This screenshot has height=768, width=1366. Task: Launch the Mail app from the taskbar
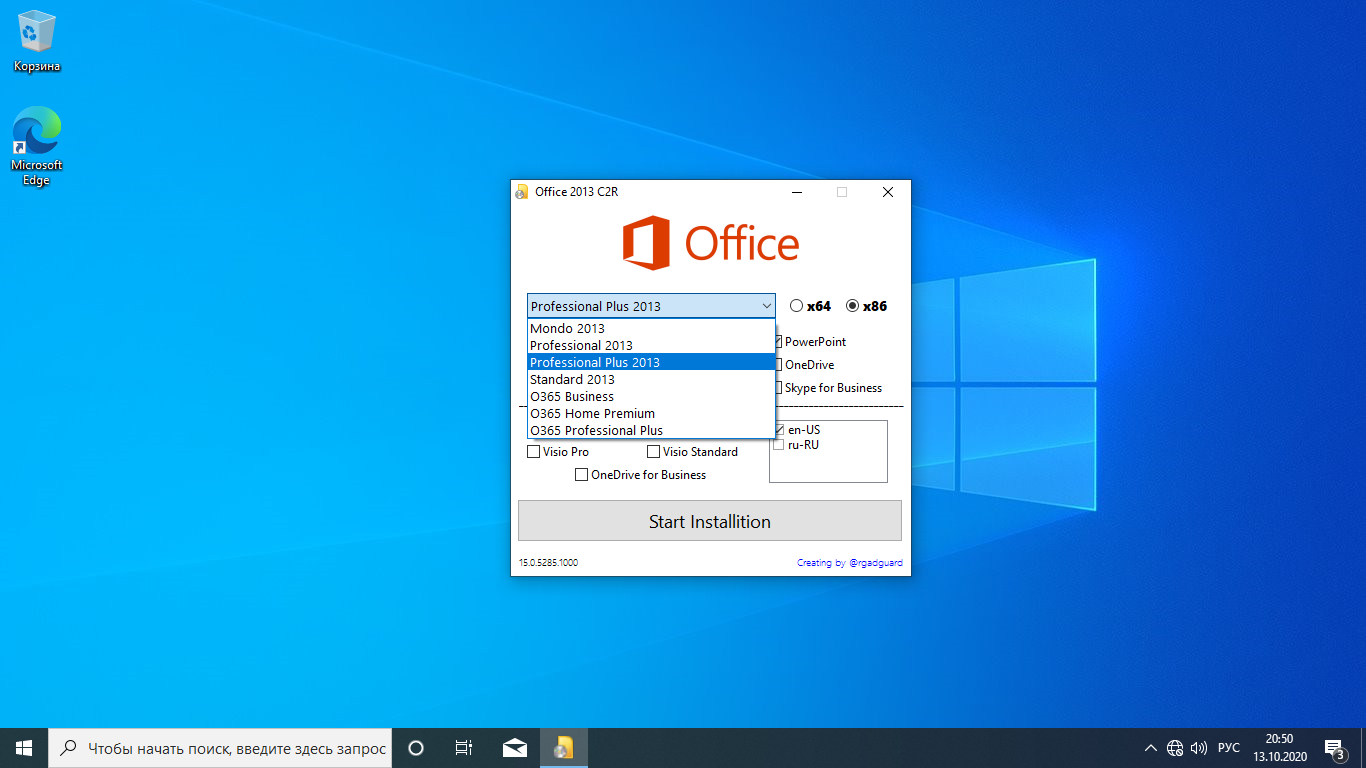coord(515,748)
